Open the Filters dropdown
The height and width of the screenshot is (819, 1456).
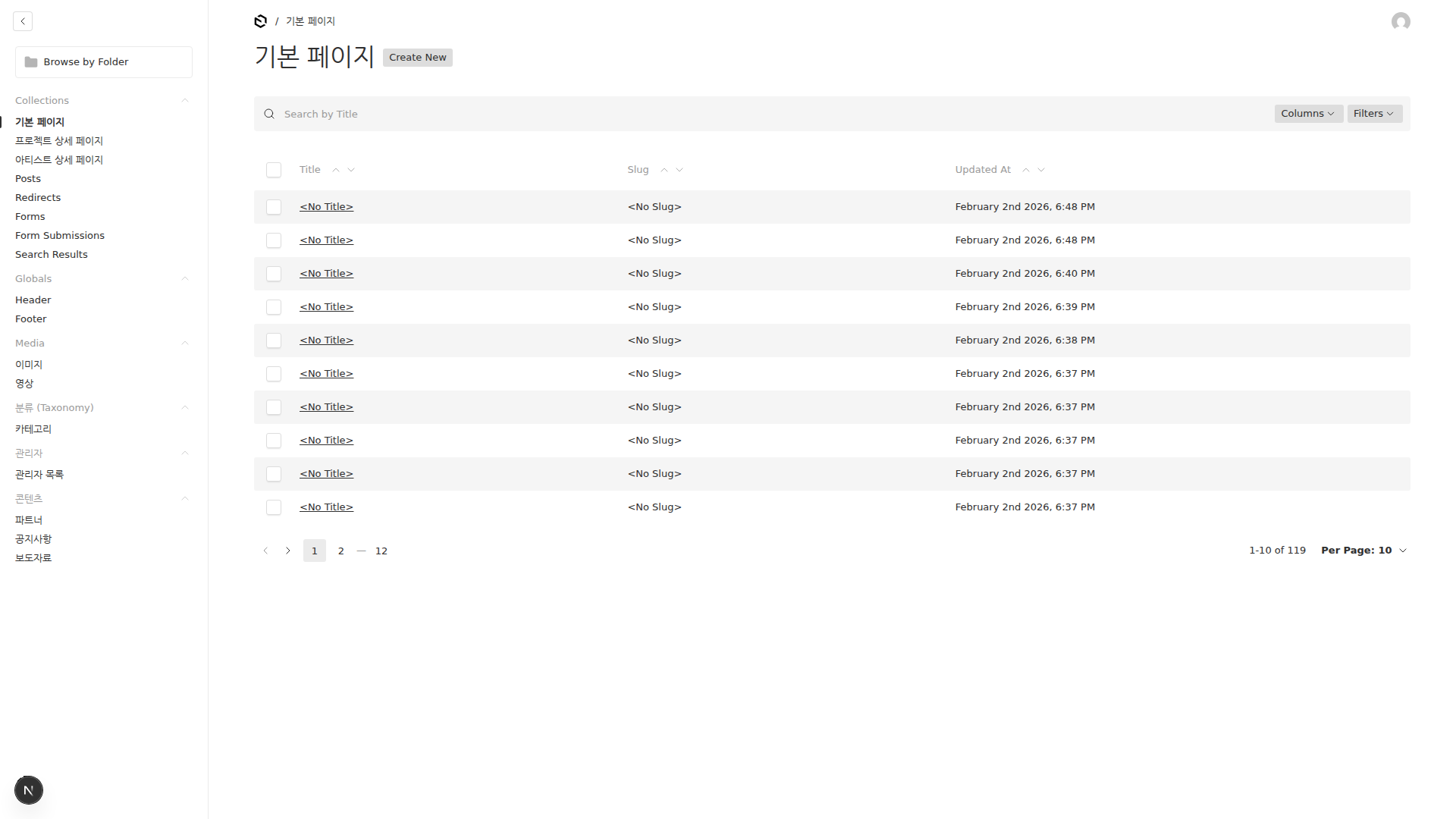(x=1374, y=114)
